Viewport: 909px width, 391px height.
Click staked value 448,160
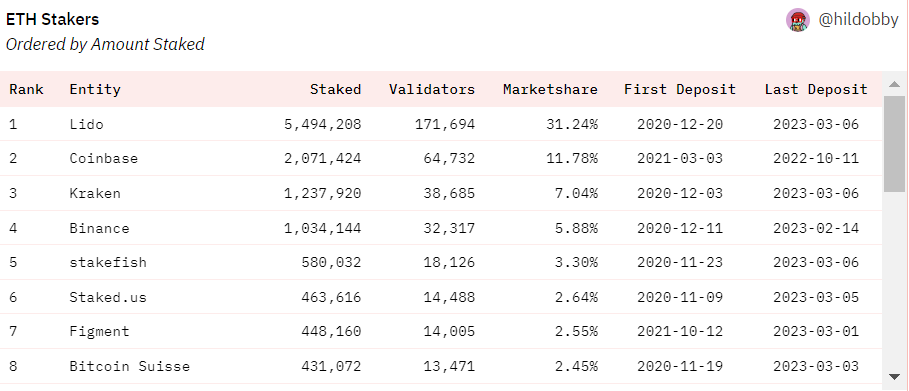click(331, 331)
